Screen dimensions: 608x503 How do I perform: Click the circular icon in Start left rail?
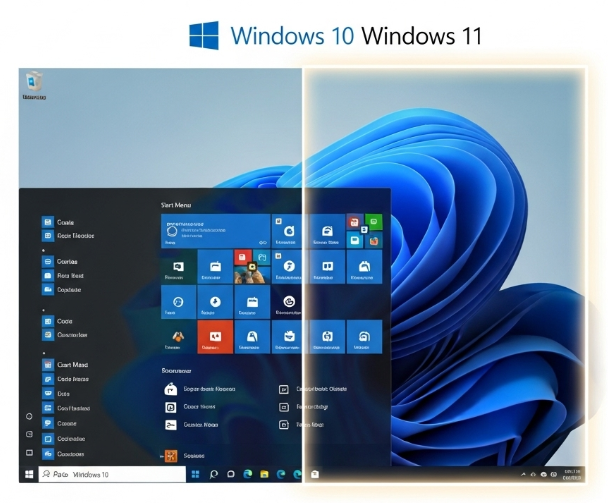pyautogui.click(x=29, y=416)
